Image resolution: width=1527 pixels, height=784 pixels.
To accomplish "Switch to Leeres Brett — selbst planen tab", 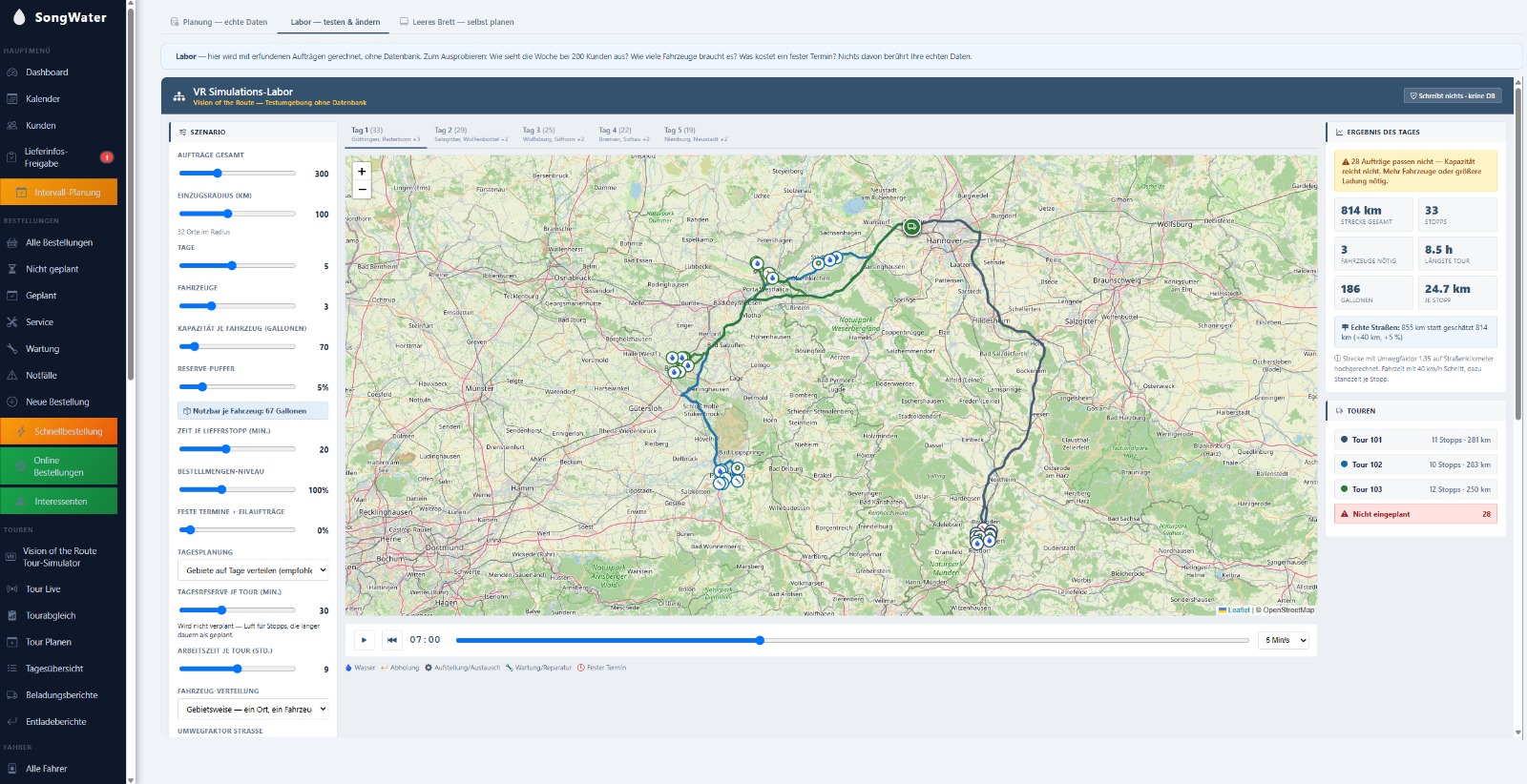I will coord(456,22).
